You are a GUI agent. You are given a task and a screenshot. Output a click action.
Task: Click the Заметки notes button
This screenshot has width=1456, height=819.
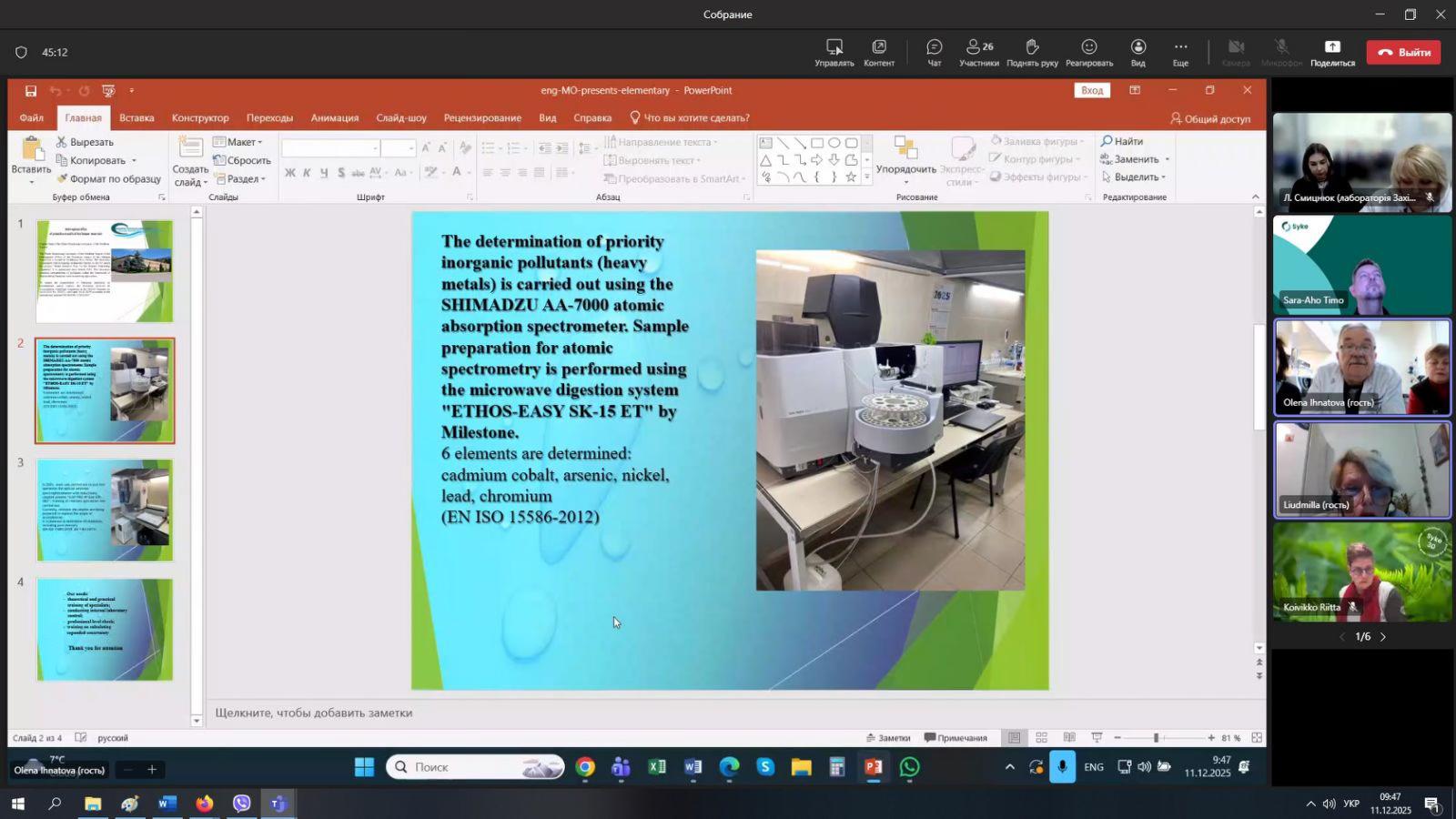(887, 738)
